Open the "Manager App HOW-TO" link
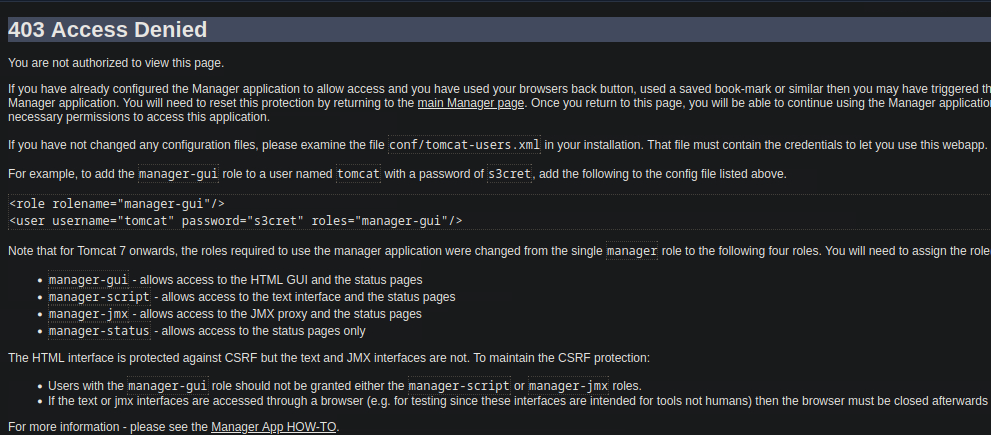The width and height of the screenshot is (991, 435). (x=273, y=427)
